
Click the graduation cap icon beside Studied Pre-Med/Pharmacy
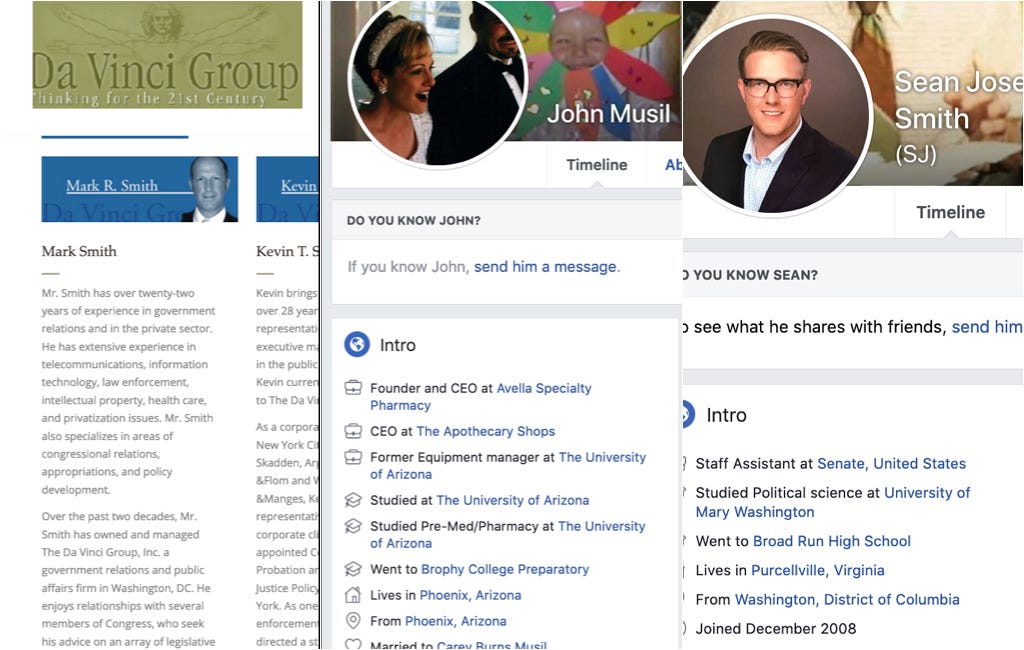pyautogui.click(x=353, y=526)
